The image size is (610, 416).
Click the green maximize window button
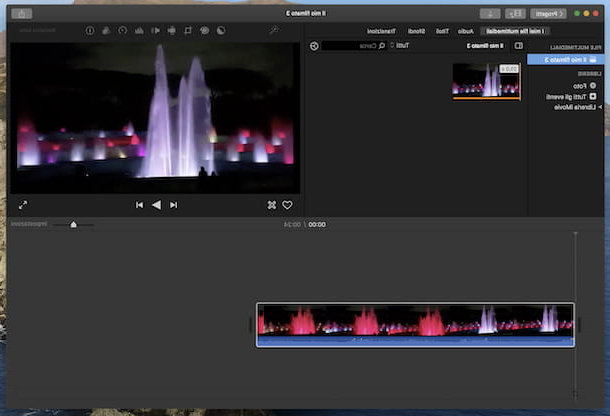577,14
